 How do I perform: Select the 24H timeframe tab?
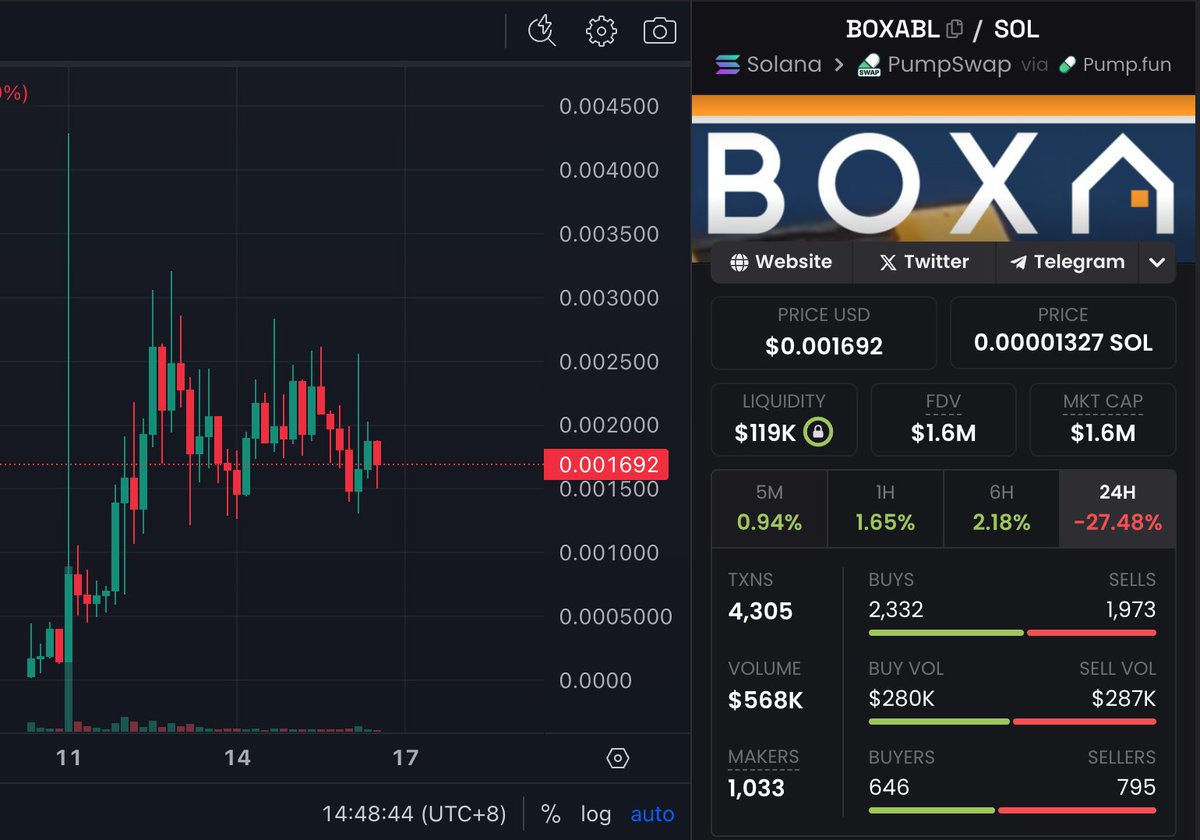1117,508
